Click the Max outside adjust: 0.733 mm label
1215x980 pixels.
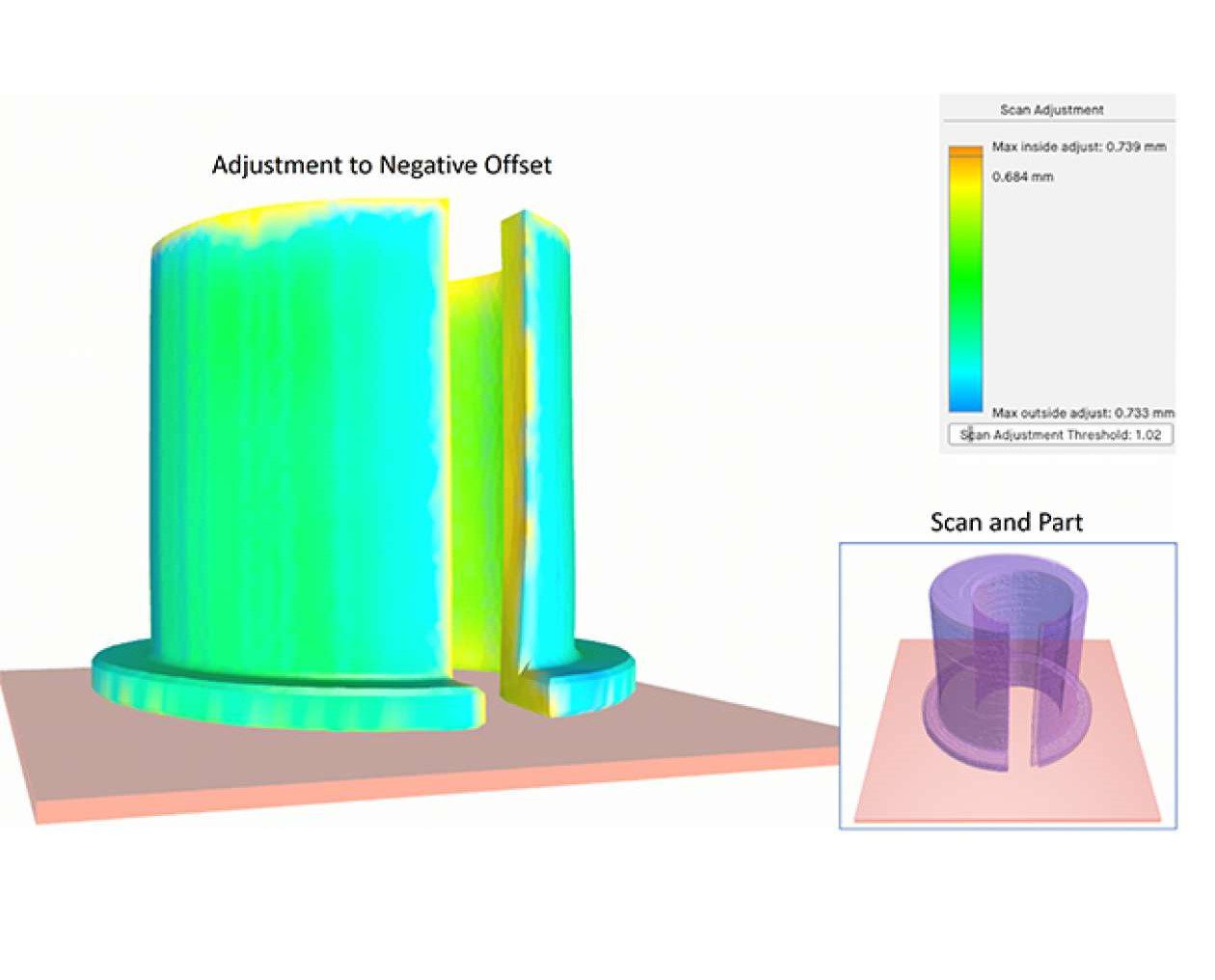[1082, 411]
